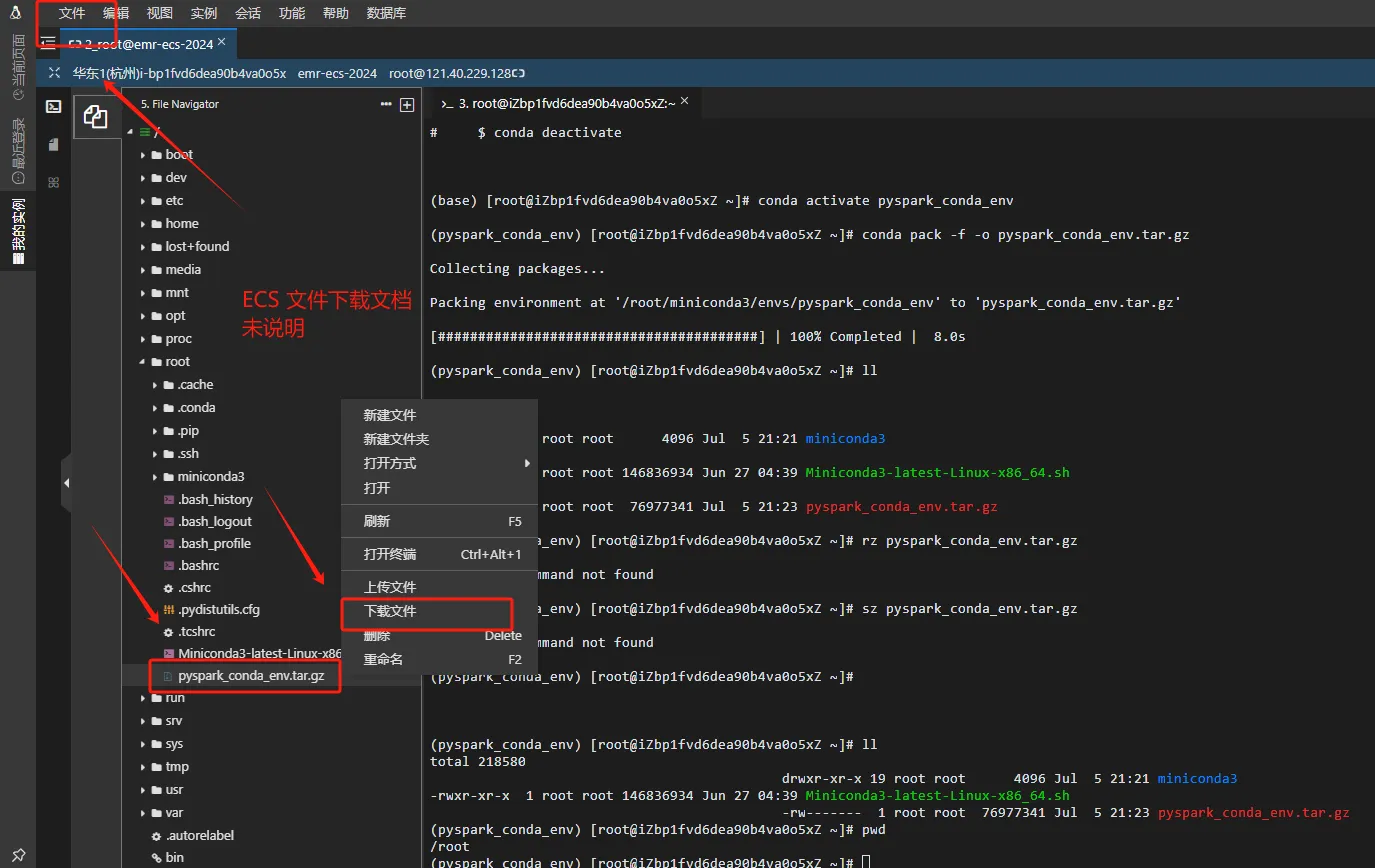
Task: Open the 功能 menu
Action: click(292, 13)
